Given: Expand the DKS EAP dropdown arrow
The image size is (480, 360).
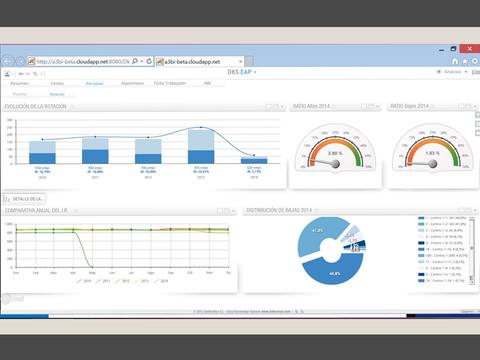Looking at the screenshot, I should (x=255, y=72).
